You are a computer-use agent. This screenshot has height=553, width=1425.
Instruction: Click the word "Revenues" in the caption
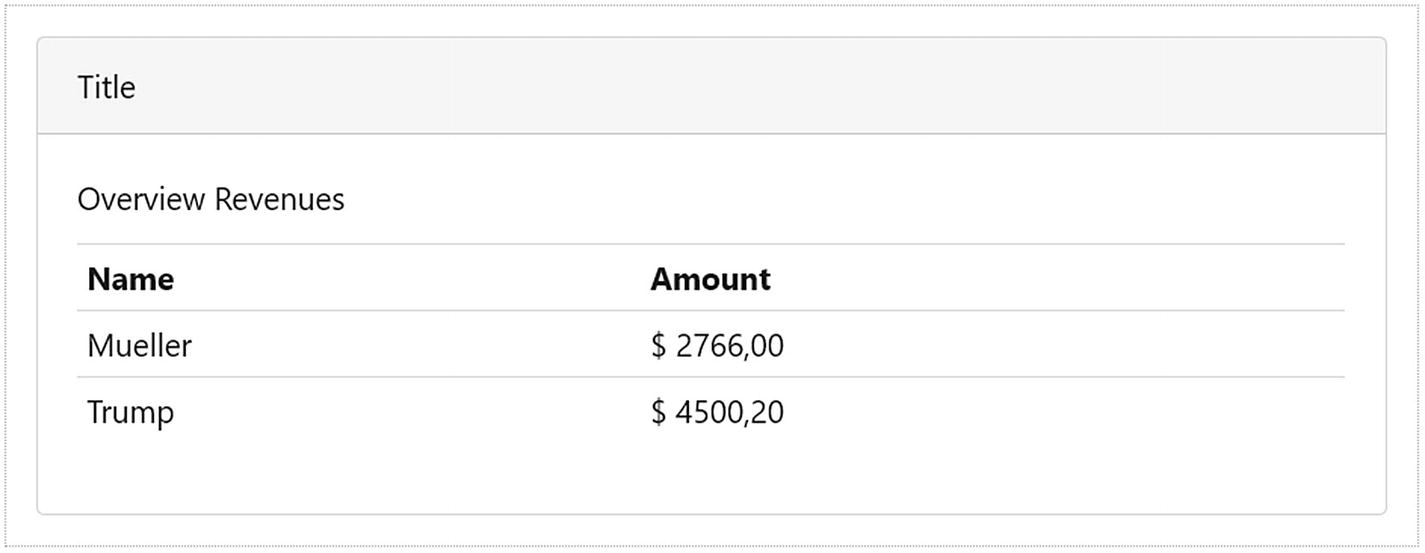(x=280, y=199)
